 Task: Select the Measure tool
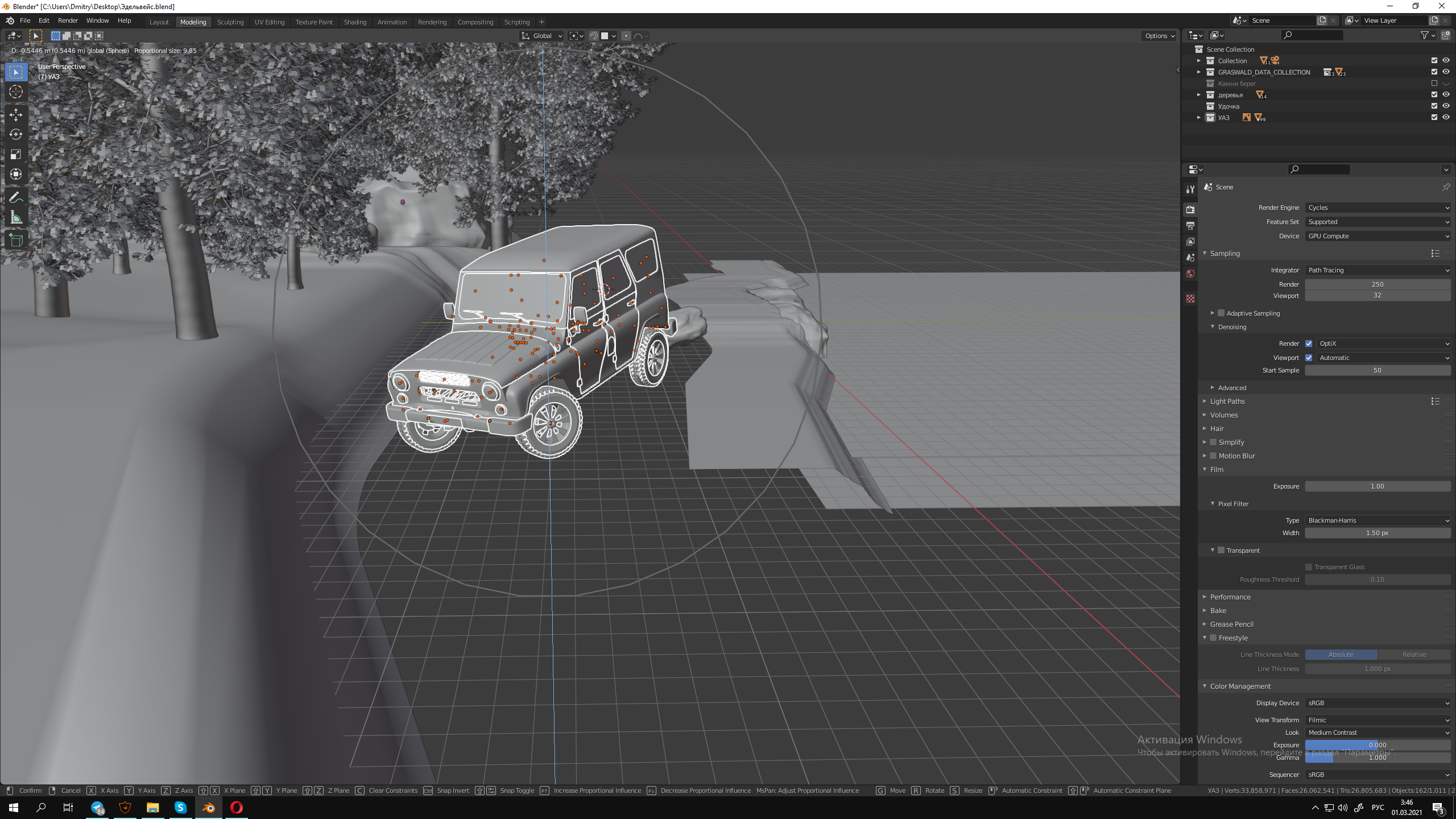click(x=16, y=217)
